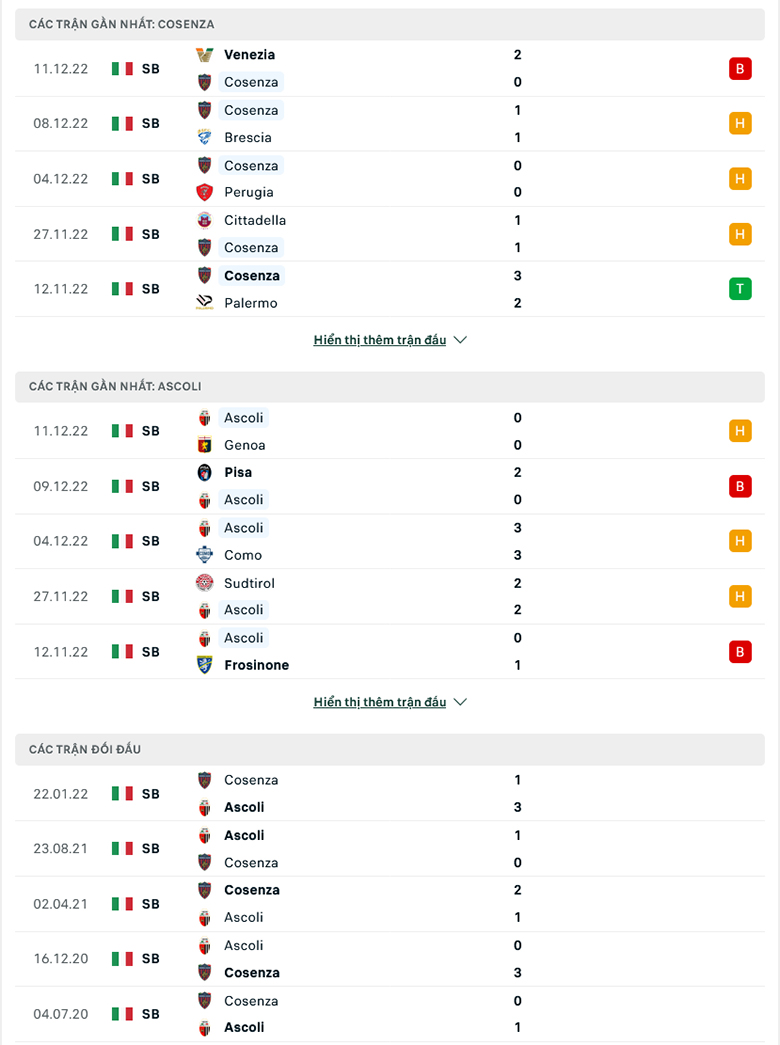Click the Venezia team crest icon
Viewport: 780px width, 1045px height.
(x=205, y=55)
